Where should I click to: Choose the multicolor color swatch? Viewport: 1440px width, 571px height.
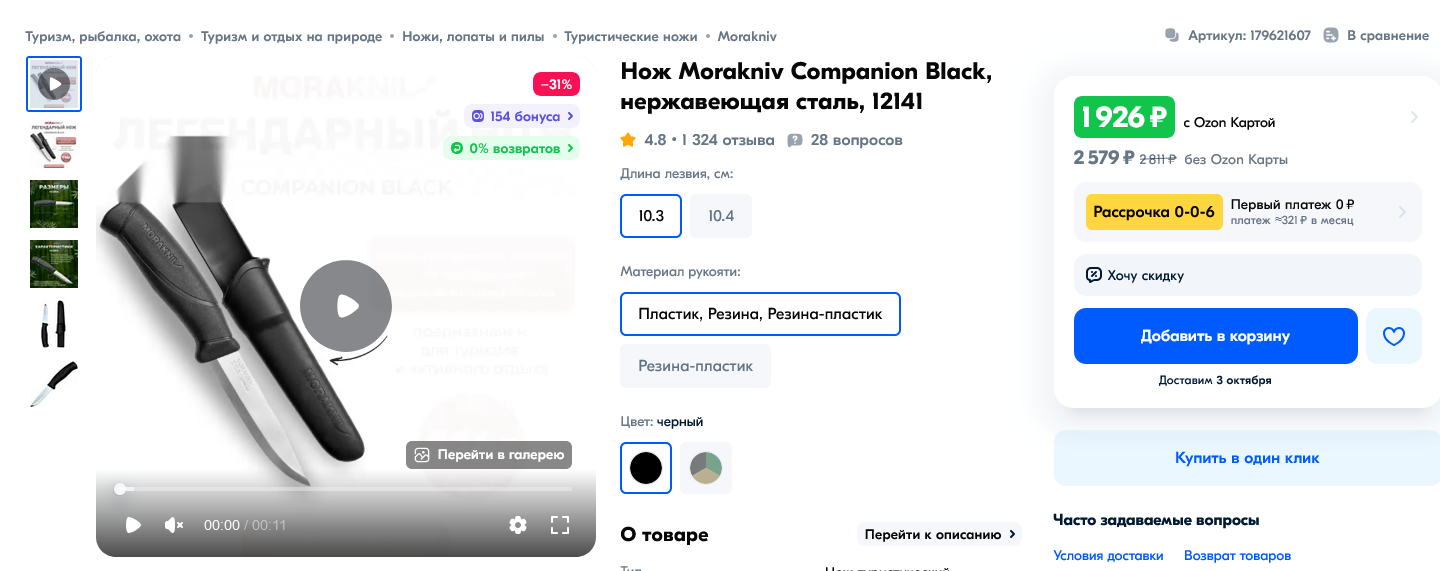706,468
